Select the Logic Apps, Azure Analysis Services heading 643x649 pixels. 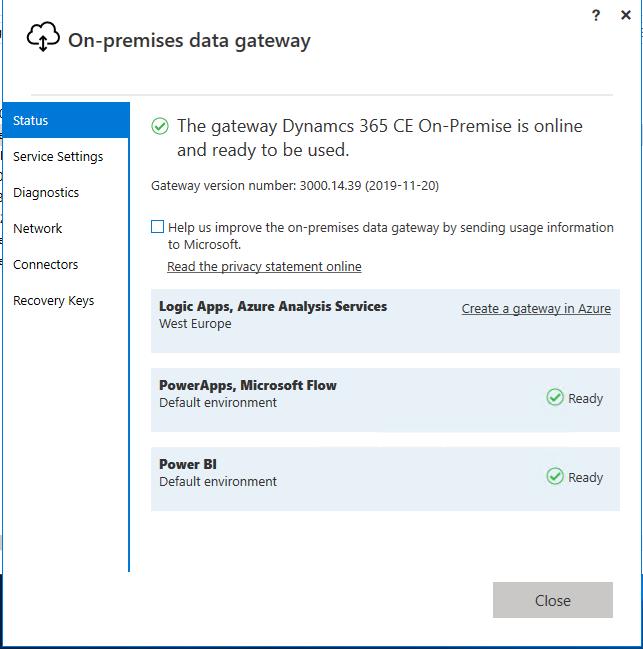coord(273,306)
